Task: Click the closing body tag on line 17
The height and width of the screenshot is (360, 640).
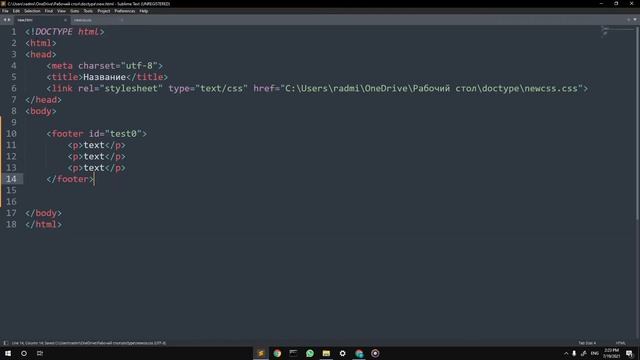Action: [x=43, y=213]
